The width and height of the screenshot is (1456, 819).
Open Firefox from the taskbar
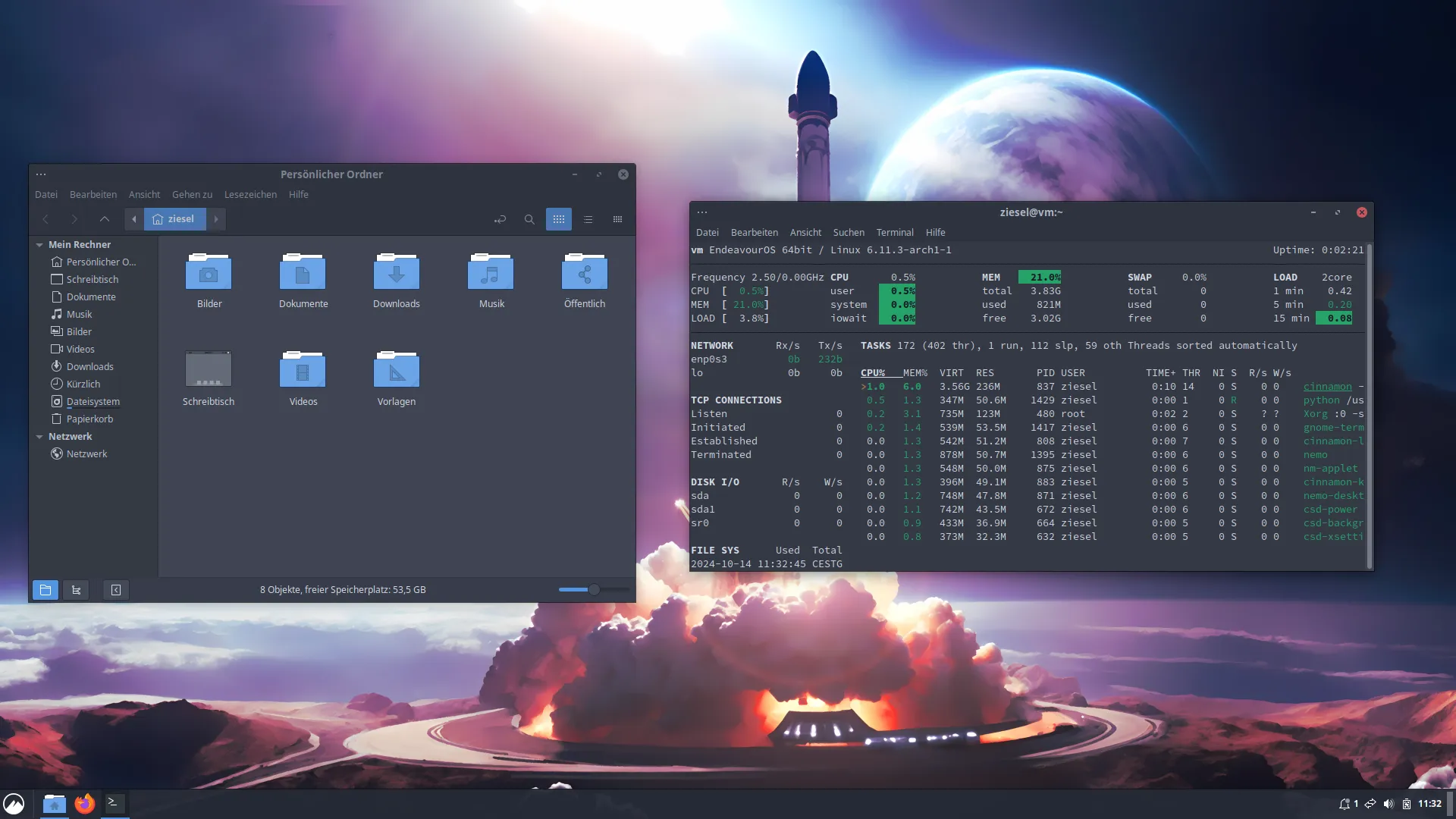click(84, 803)
